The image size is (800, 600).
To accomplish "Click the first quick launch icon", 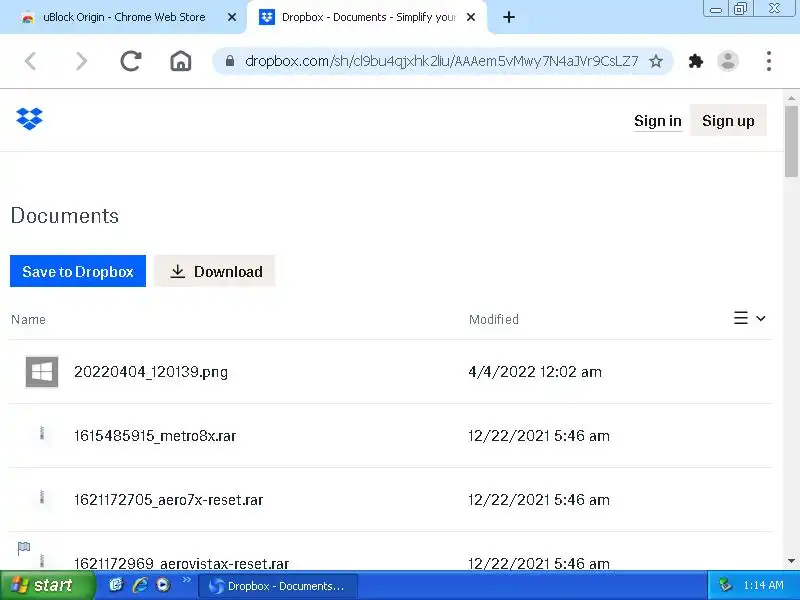I will [116, 585].
